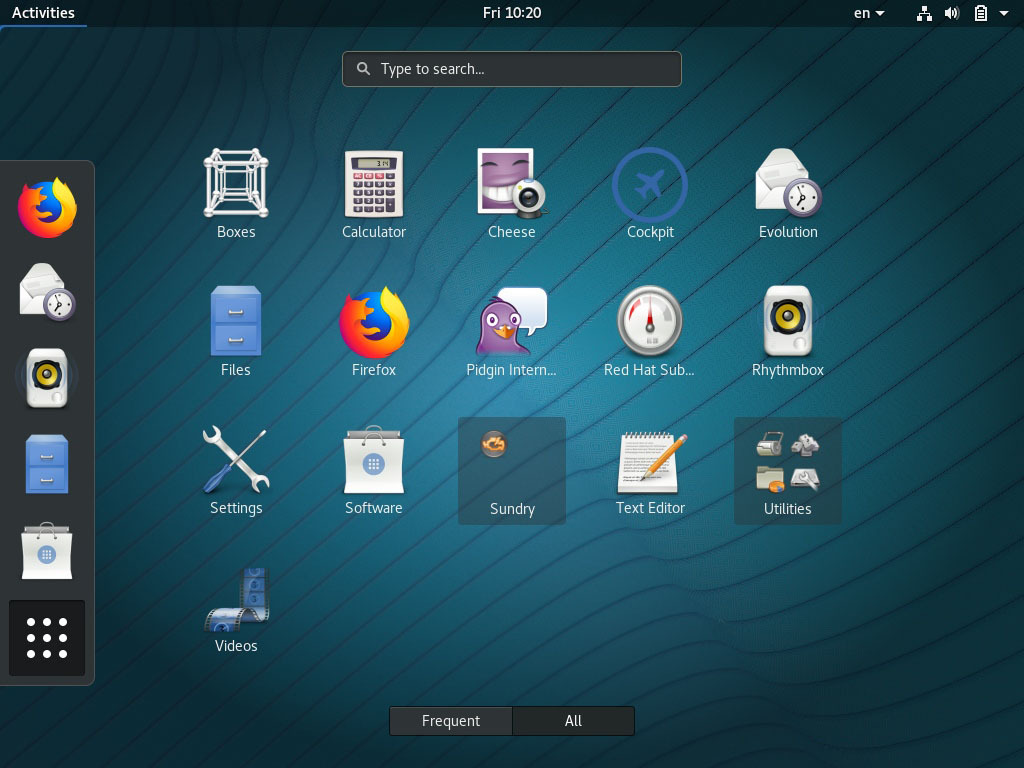This screenshot has height=768, width=1024.
Task: Select the All applications view
Action: [x=573, y=720]
